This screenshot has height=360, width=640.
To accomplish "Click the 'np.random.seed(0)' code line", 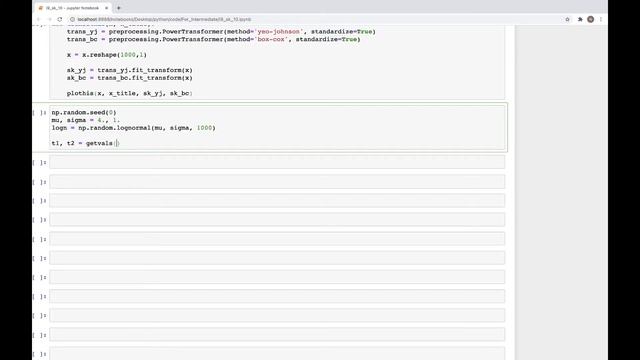I will click(x=84, y=112).
